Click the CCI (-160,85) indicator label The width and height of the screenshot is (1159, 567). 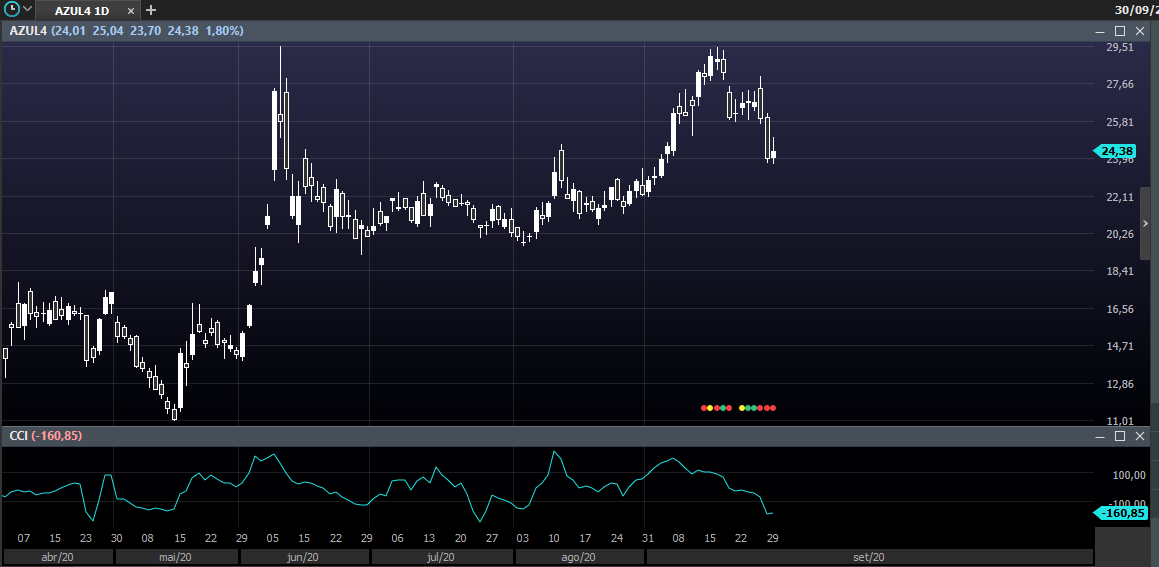pyautogui.click(x=46, y=436)
